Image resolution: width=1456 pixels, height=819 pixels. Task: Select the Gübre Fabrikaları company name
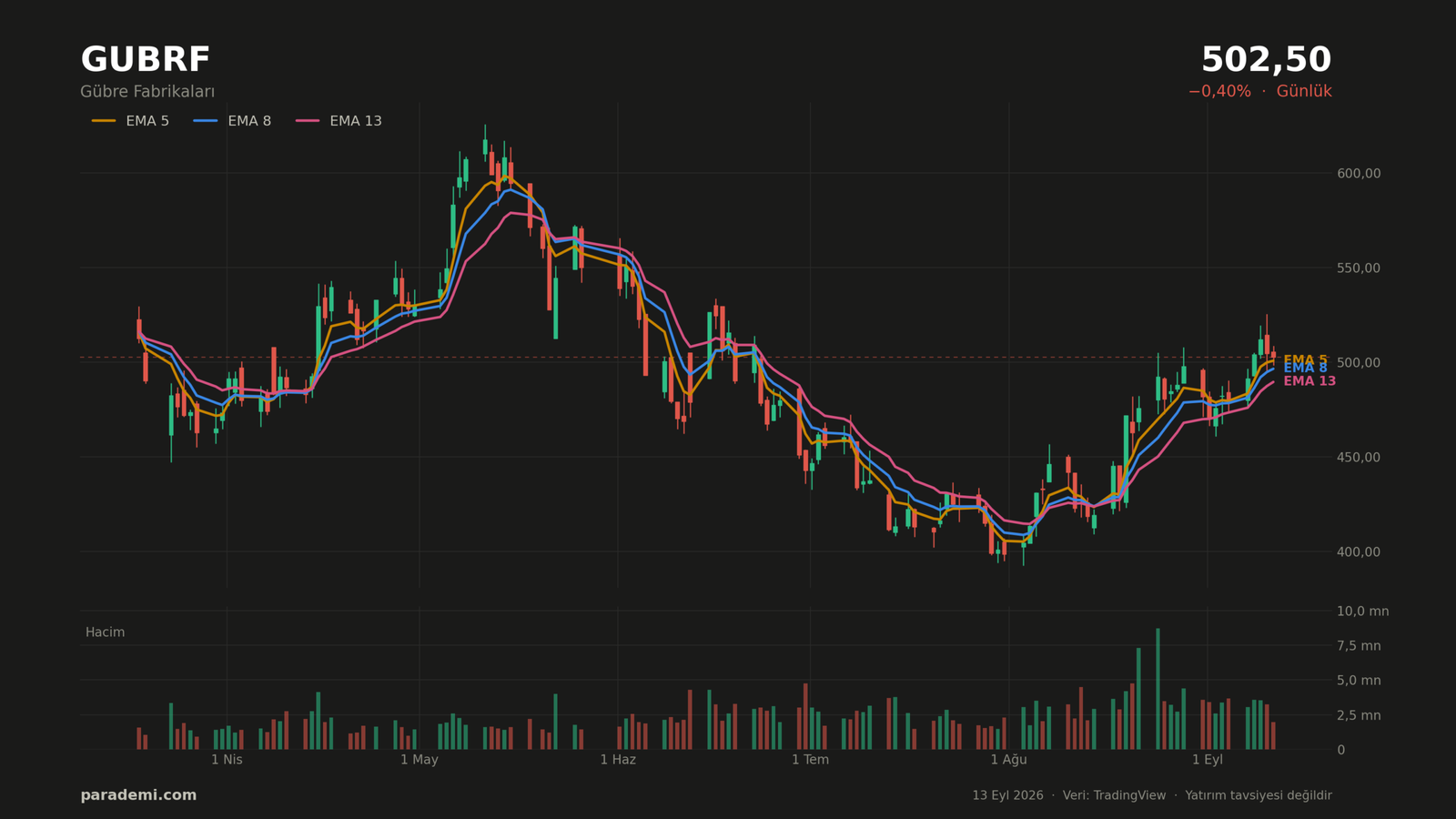pyautogui.click(x=147, y=92)
